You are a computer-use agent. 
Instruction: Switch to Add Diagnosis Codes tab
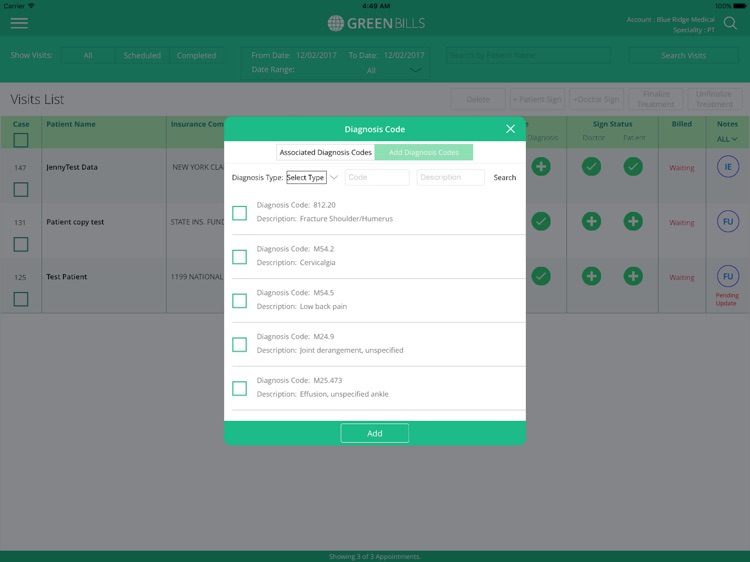(424, 152)
